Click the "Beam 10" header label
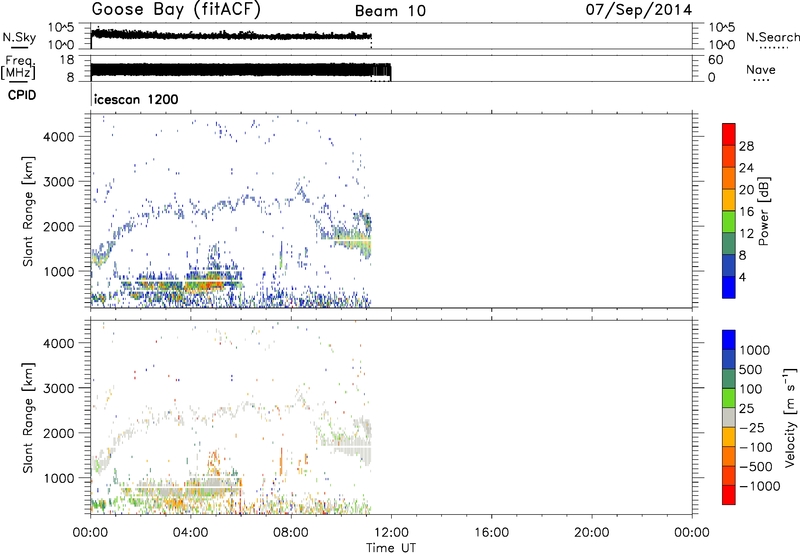The height and width of the screenshot is (554, 800). (390, 11)
